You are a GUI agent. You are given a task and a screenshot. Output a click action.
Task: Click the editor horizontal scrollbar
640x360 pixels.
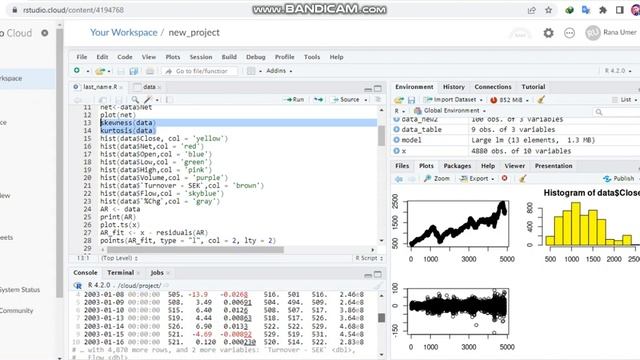point(196,250)
